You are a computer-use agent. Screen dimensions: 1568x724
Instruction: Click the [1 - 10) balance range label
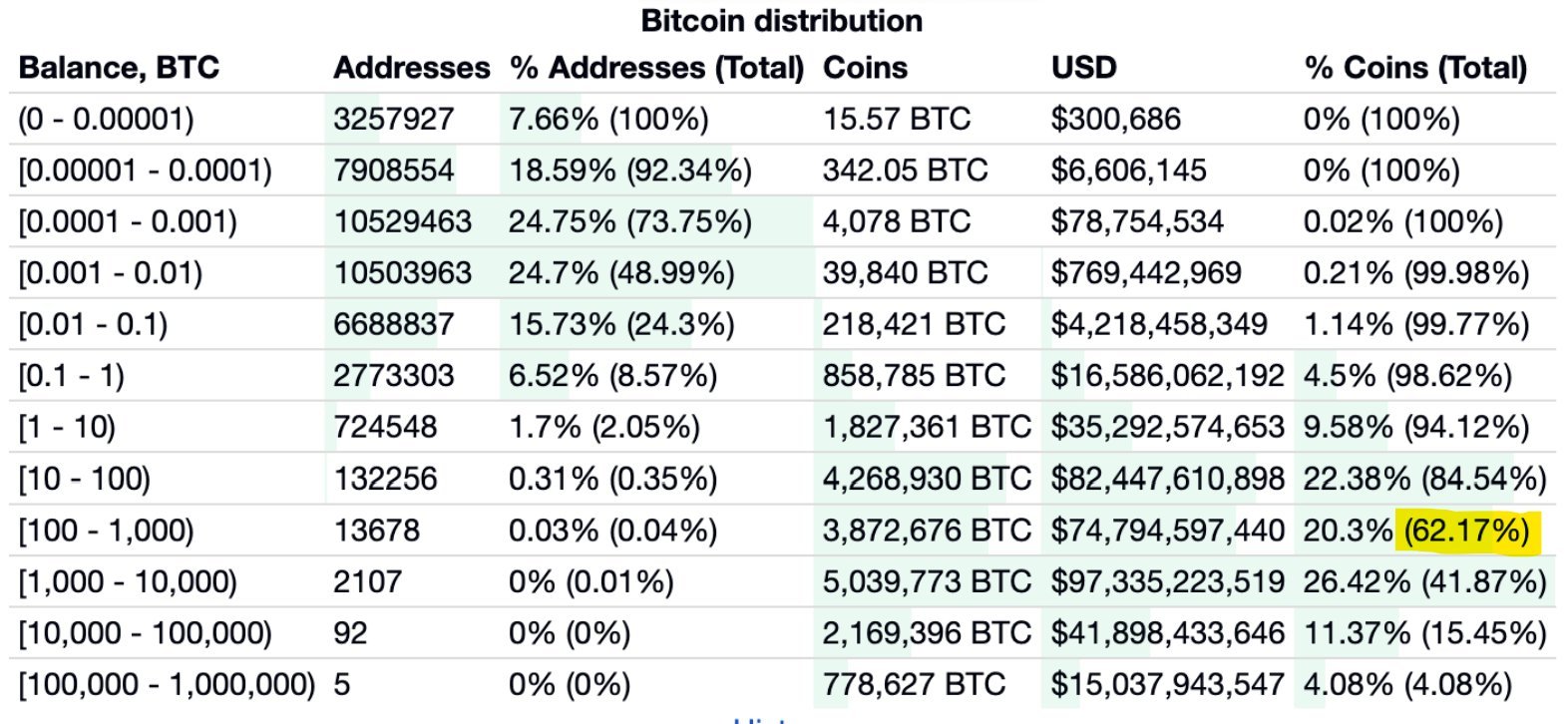click(x=67, y=428)
